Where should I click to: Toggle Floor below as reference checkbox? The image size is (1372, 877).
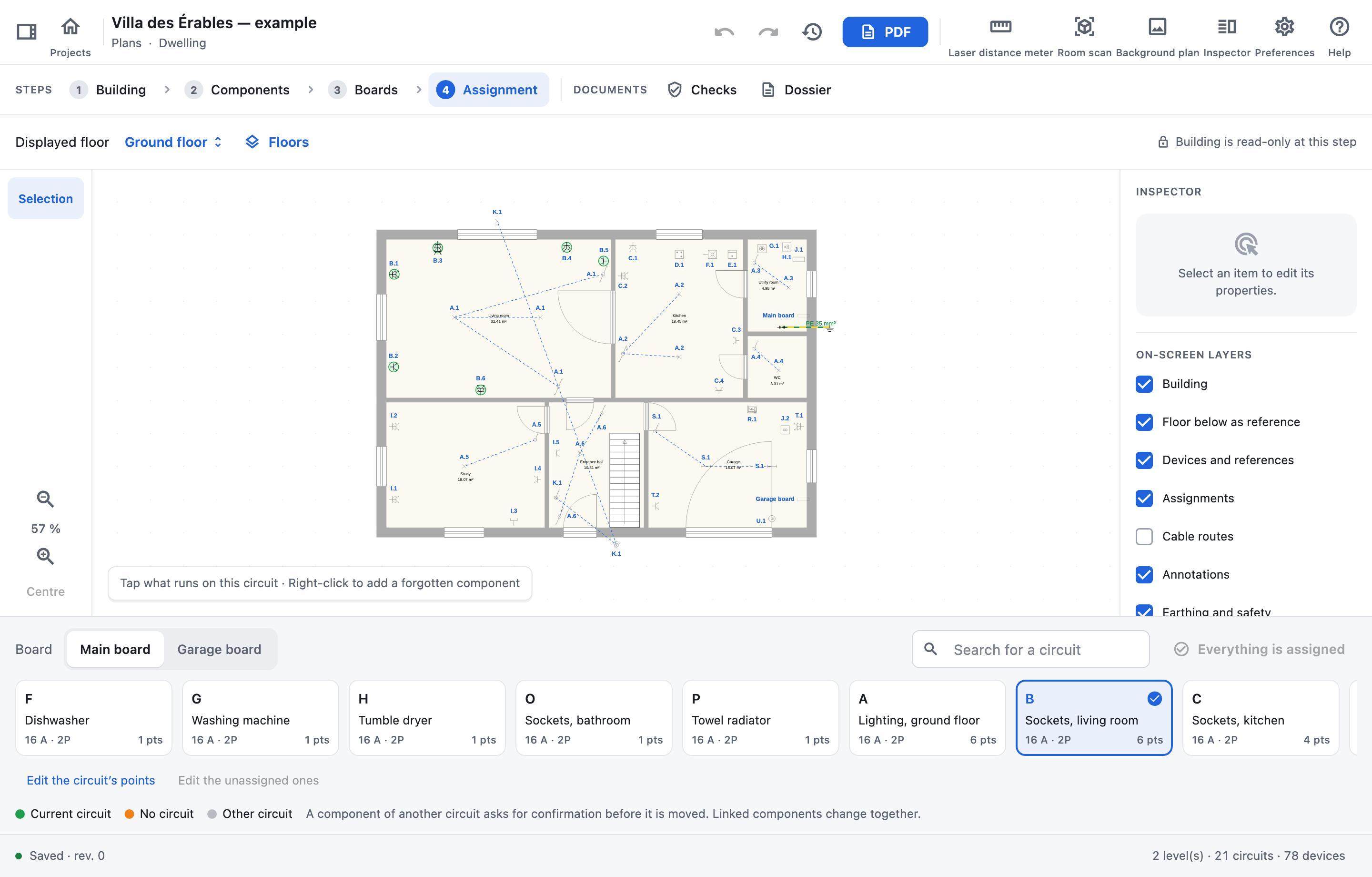[1143, 422]
